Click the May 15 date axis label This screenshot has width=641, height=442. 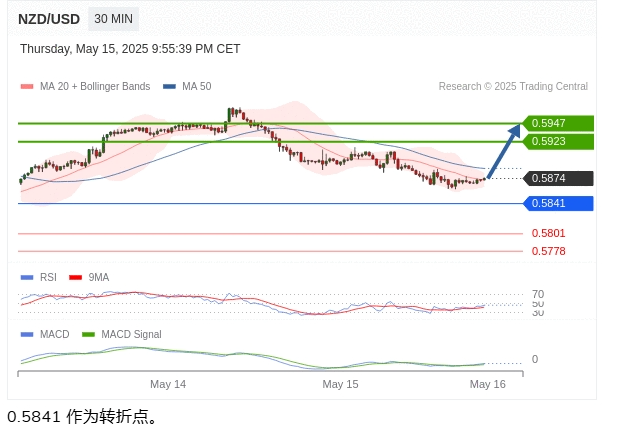pyautogui.click(x=340, y=384)
